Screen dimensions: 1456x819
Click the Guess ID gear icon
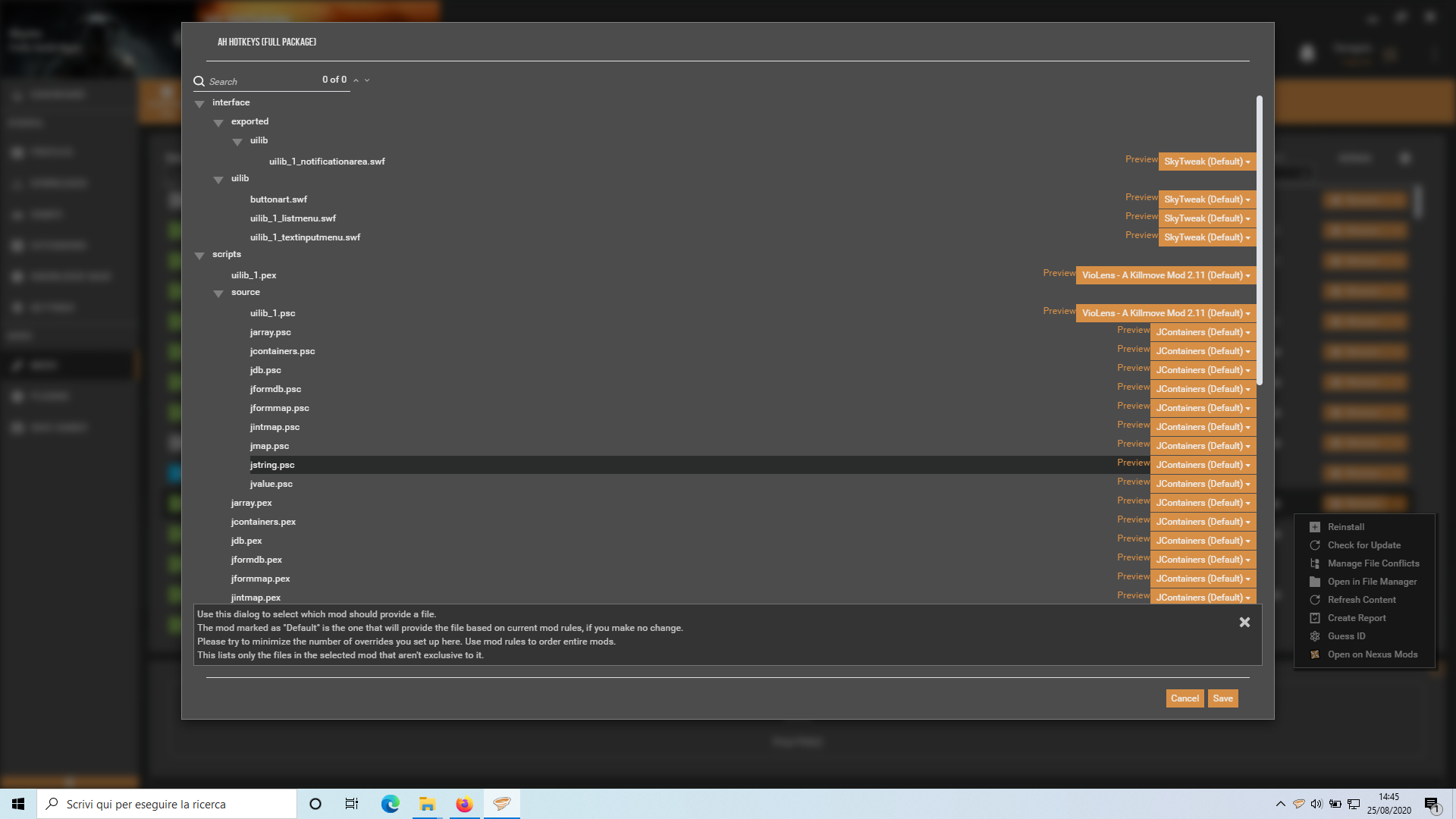pos(1315,636)
